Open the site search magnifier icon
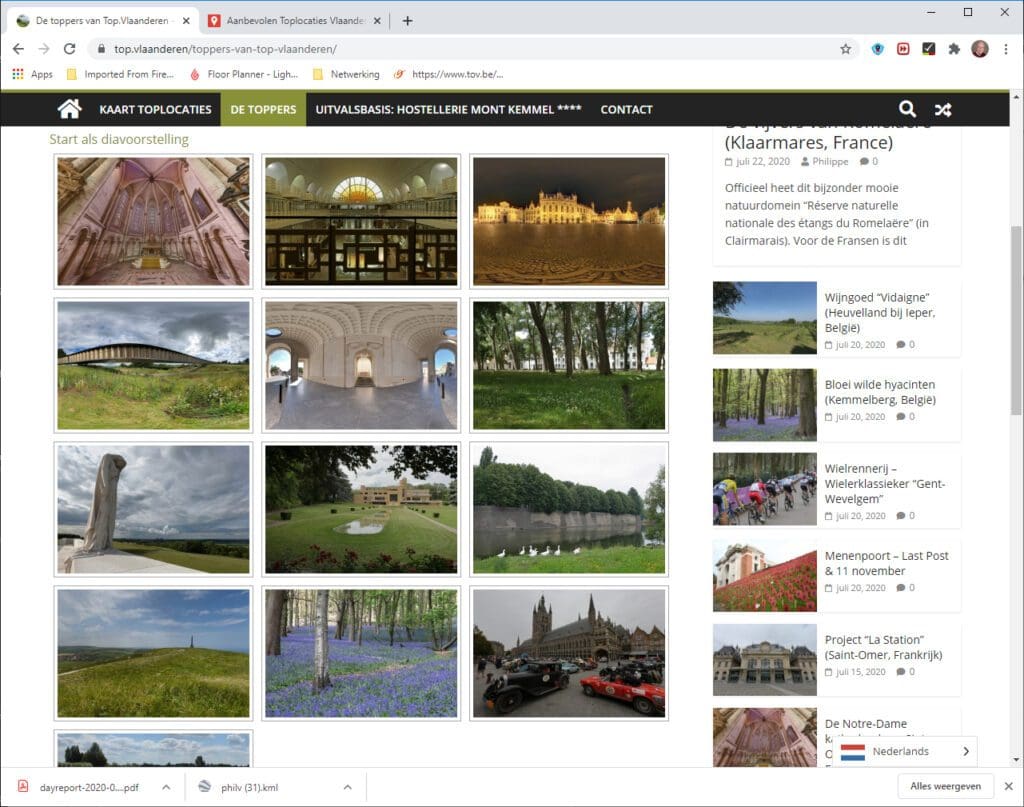This screenshot has width=1024, height=807. click(x=907, y=109)
